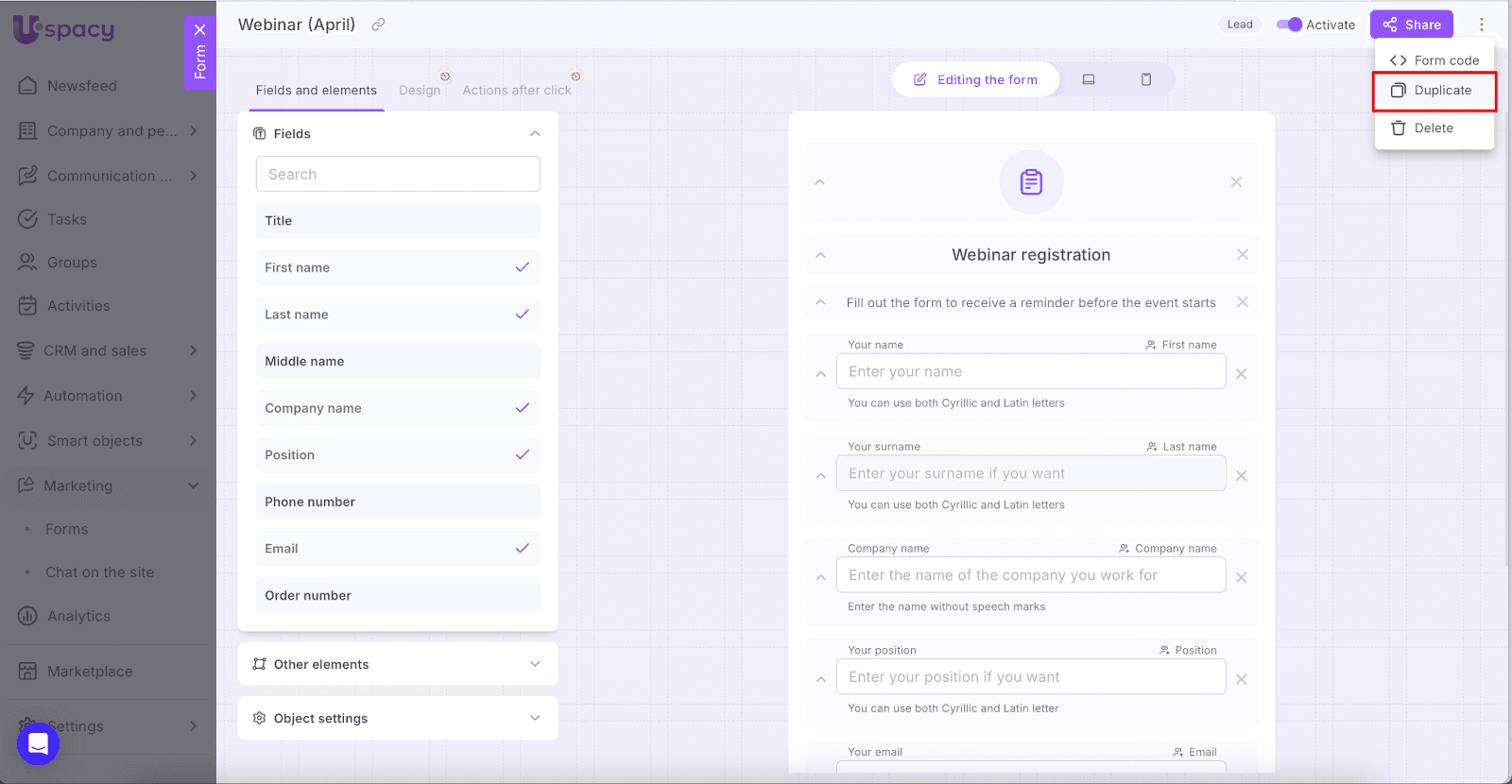Viewport: 1512px width, 784px height.
Task: Remove the Fill out the form description block
Action: tap(1242, 302)
